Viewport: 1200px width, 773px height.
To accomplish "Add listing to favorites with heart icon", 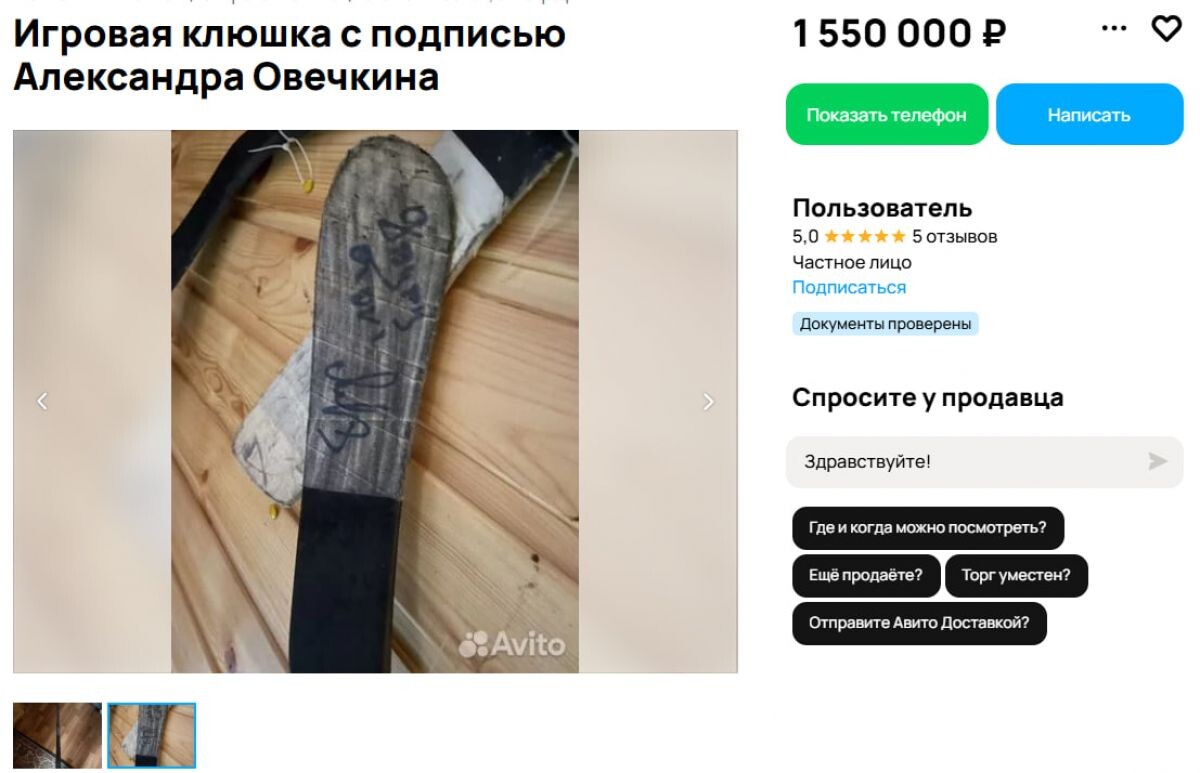I will (1166, 29).
